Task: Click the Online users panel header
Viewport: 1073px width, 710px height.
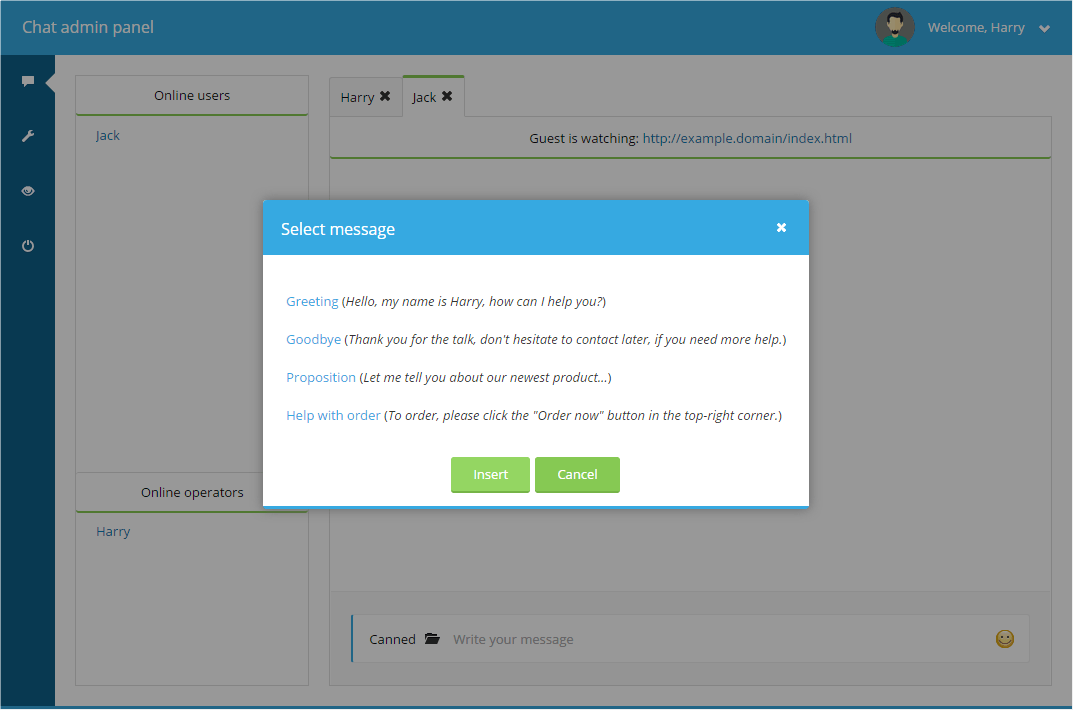Action: coord(192,96)
